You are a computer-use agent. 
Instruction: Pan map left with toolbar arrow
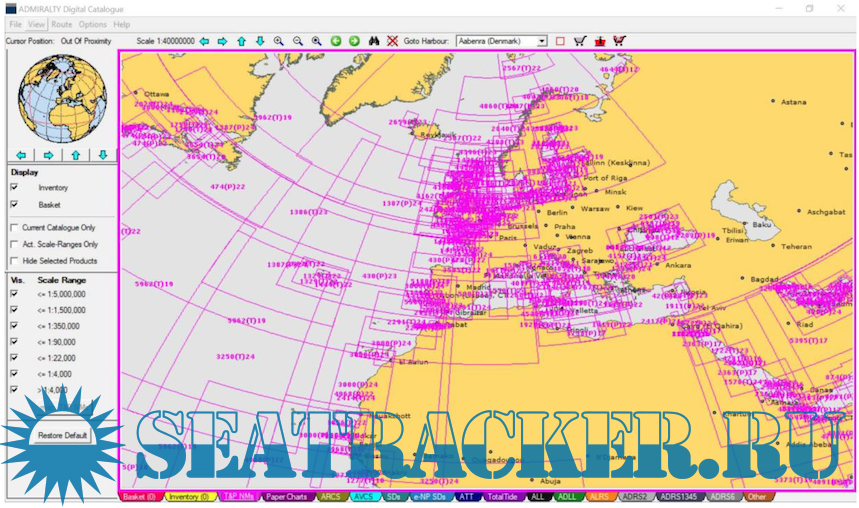(204, 41)
